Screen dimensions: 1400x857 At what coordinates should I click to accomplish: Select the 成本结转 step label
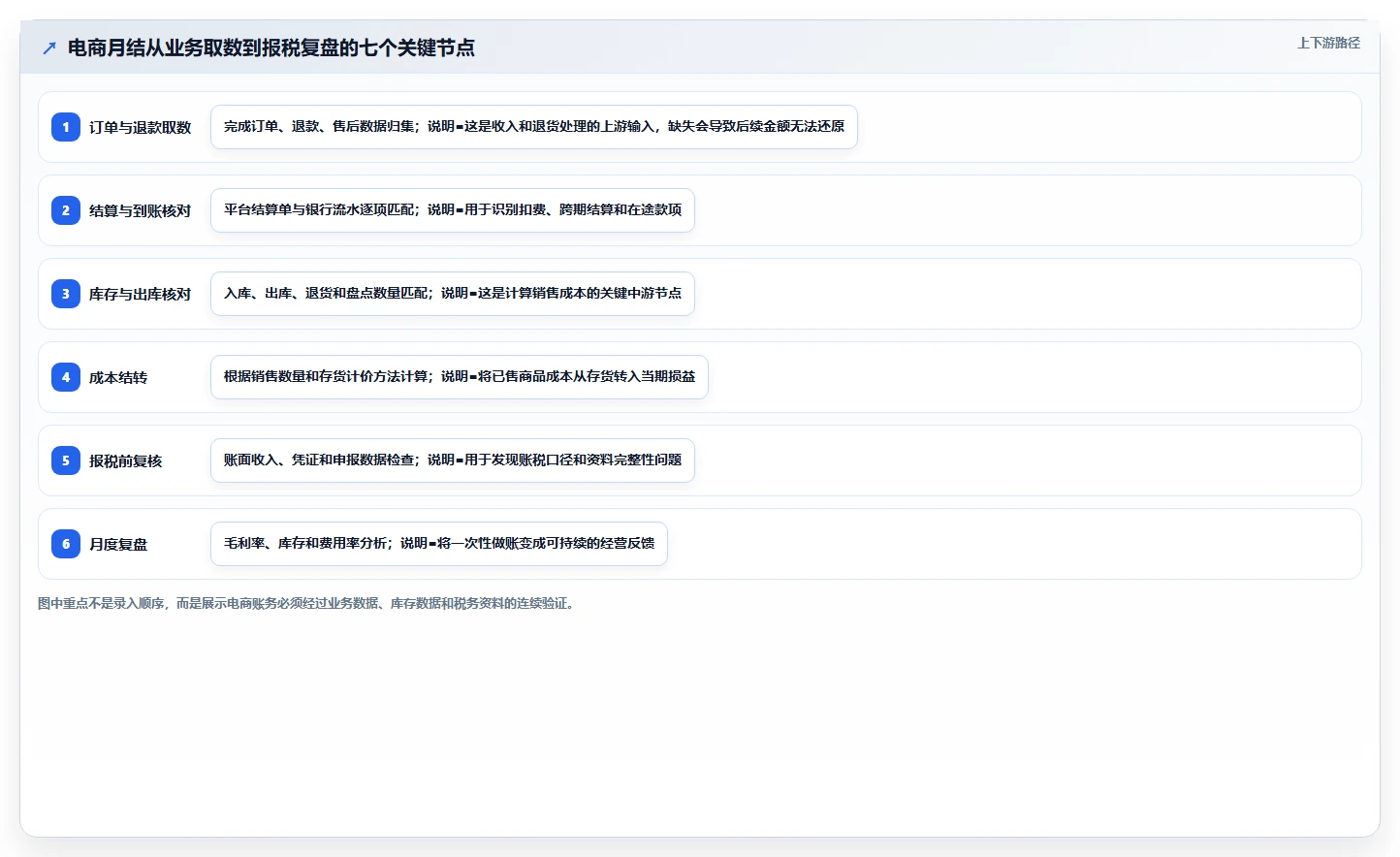[118, 377]
